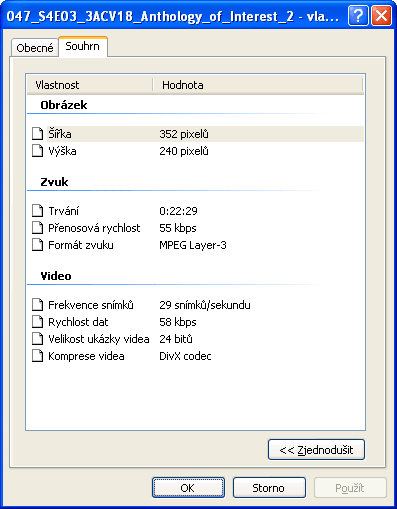Close the properties dialog window
The image size is (397, 509).
[381, 15]
